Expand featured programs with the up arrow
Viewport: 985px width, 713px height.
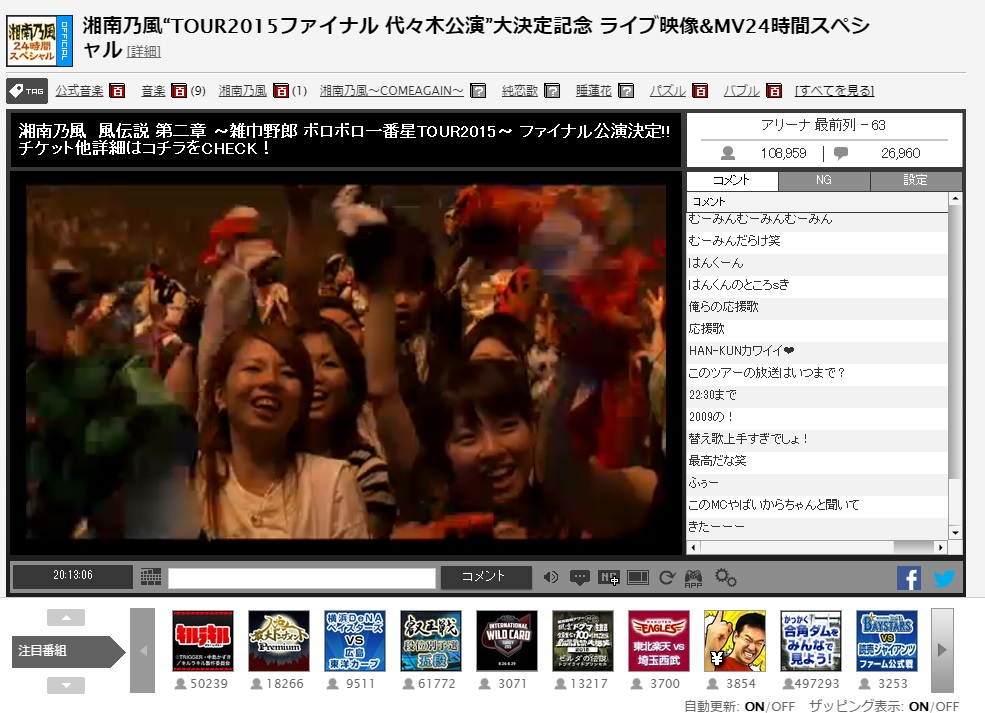(66, 618)
